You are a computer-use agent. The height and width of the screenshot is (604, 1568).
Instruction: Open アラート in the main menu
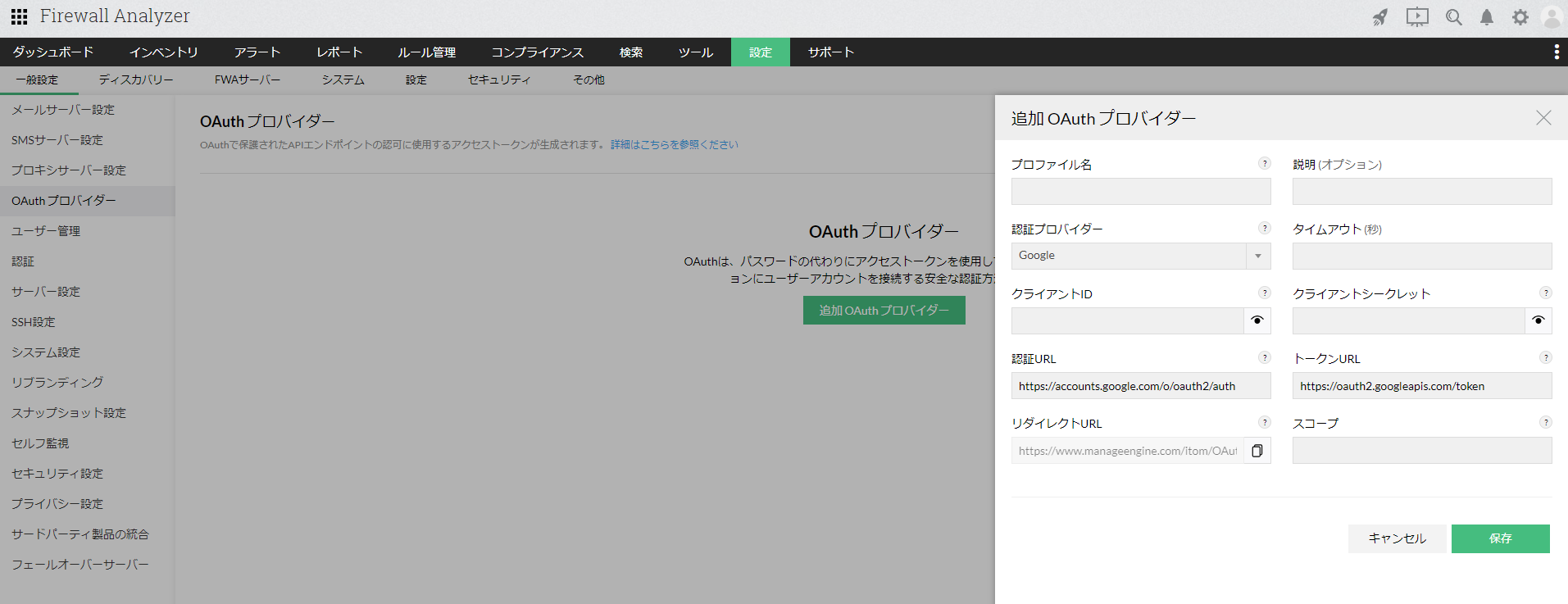(257, 52)
